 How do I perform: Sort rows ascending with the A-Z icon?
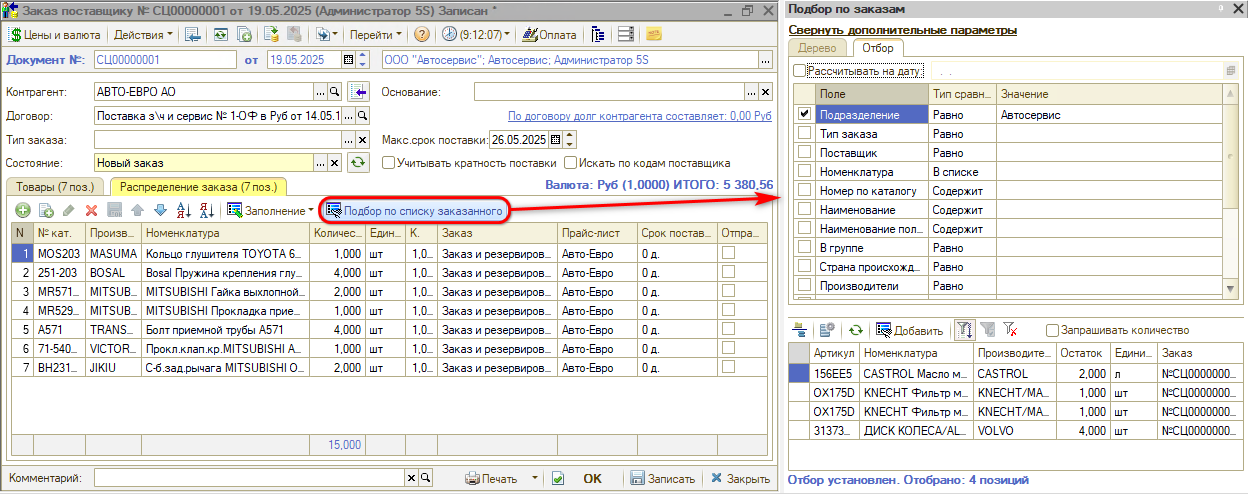point(183,210)
